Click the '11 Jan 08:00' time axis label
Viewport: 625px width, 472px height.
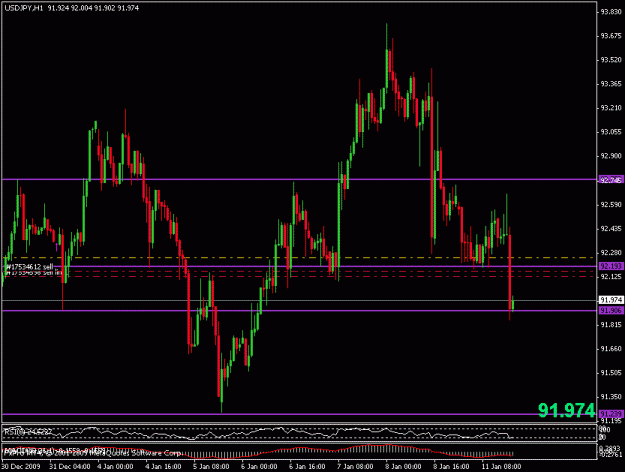click(x=501, y=466)
